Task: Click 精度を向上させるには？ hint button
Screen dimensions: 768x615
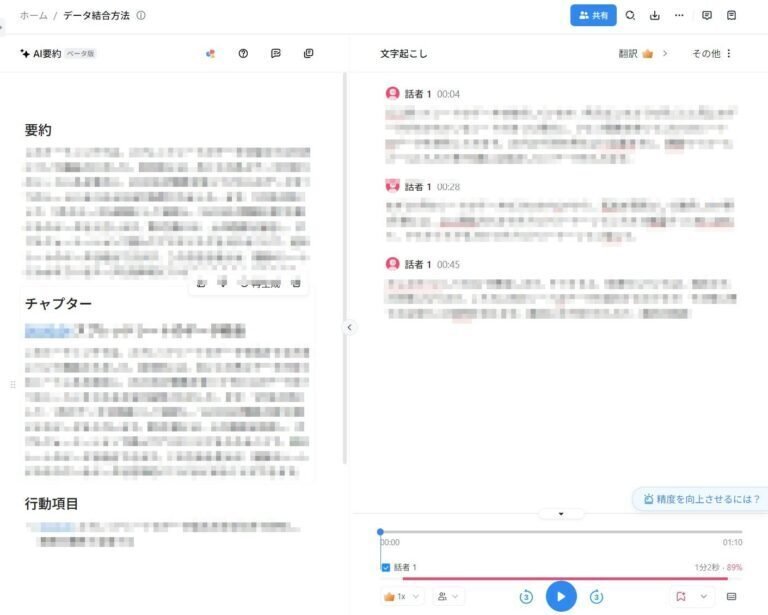Action: pyautogui.click(x=701, y=499)
